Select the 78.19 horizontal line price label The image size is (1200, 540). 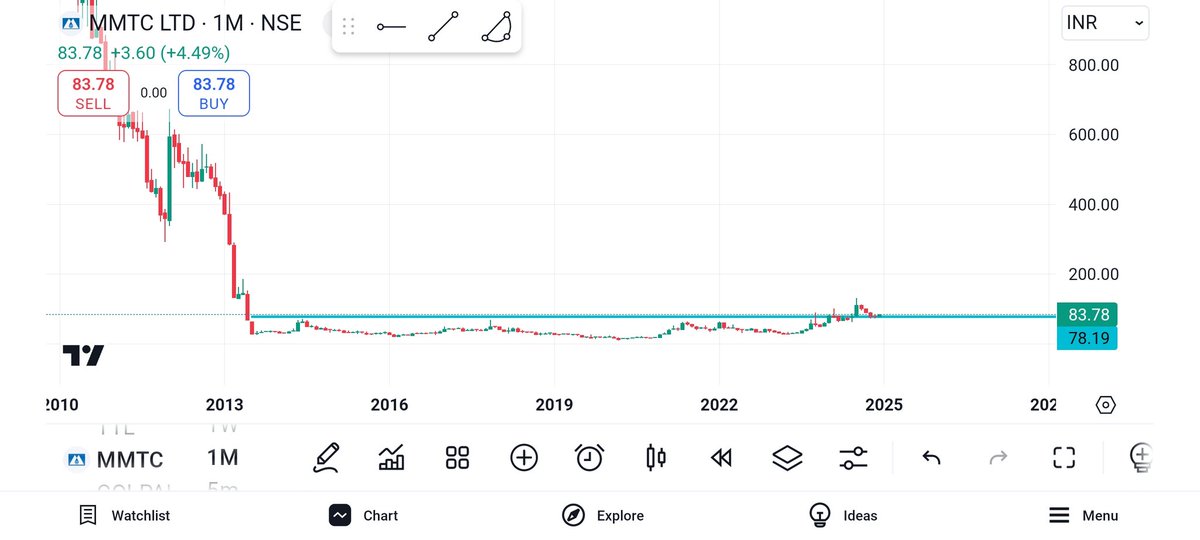coord(1088,339)
